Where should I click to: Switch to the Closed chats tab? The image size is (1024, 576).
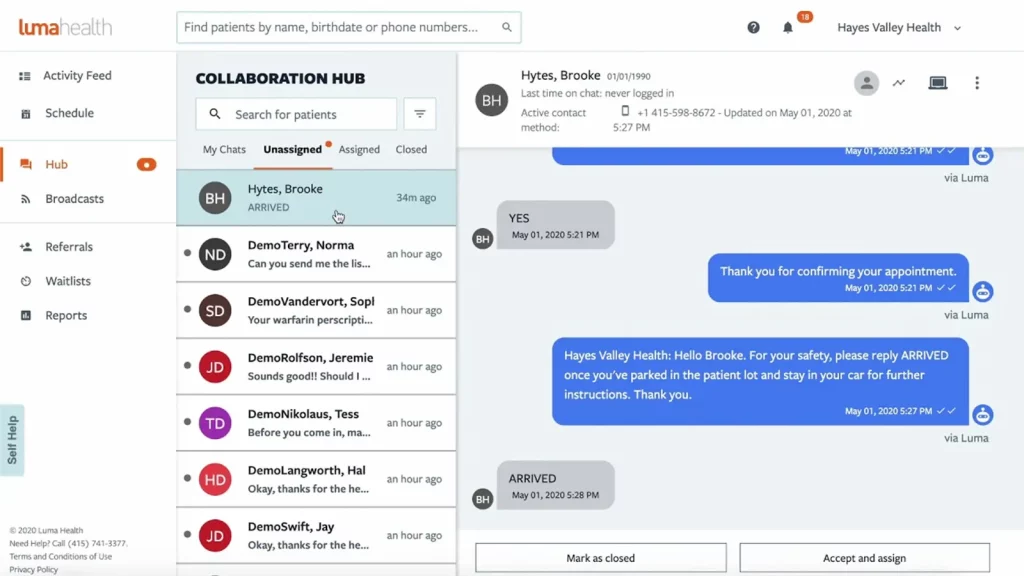412,149
